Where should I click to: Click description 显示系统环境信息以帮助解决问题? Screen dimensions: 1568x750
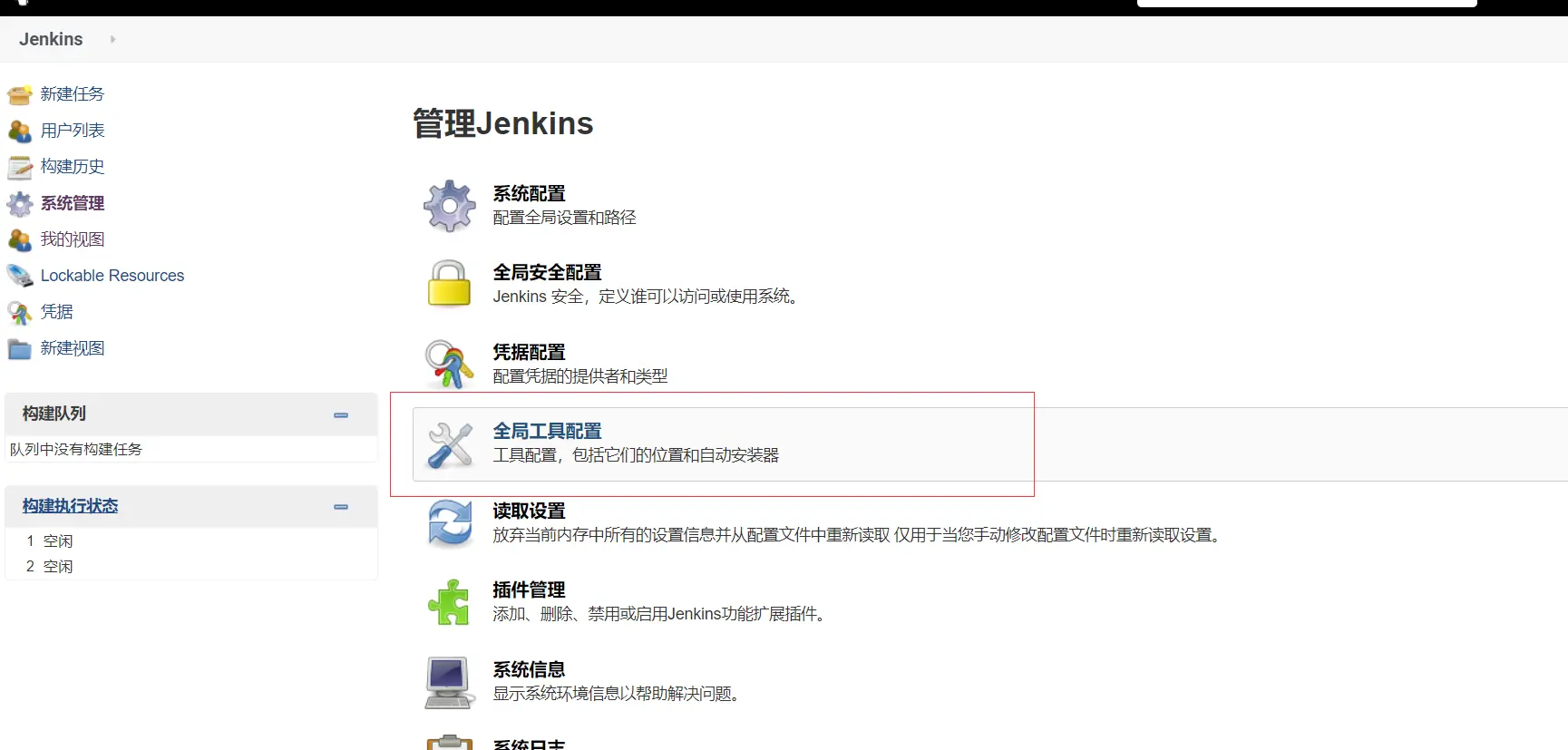618,694
